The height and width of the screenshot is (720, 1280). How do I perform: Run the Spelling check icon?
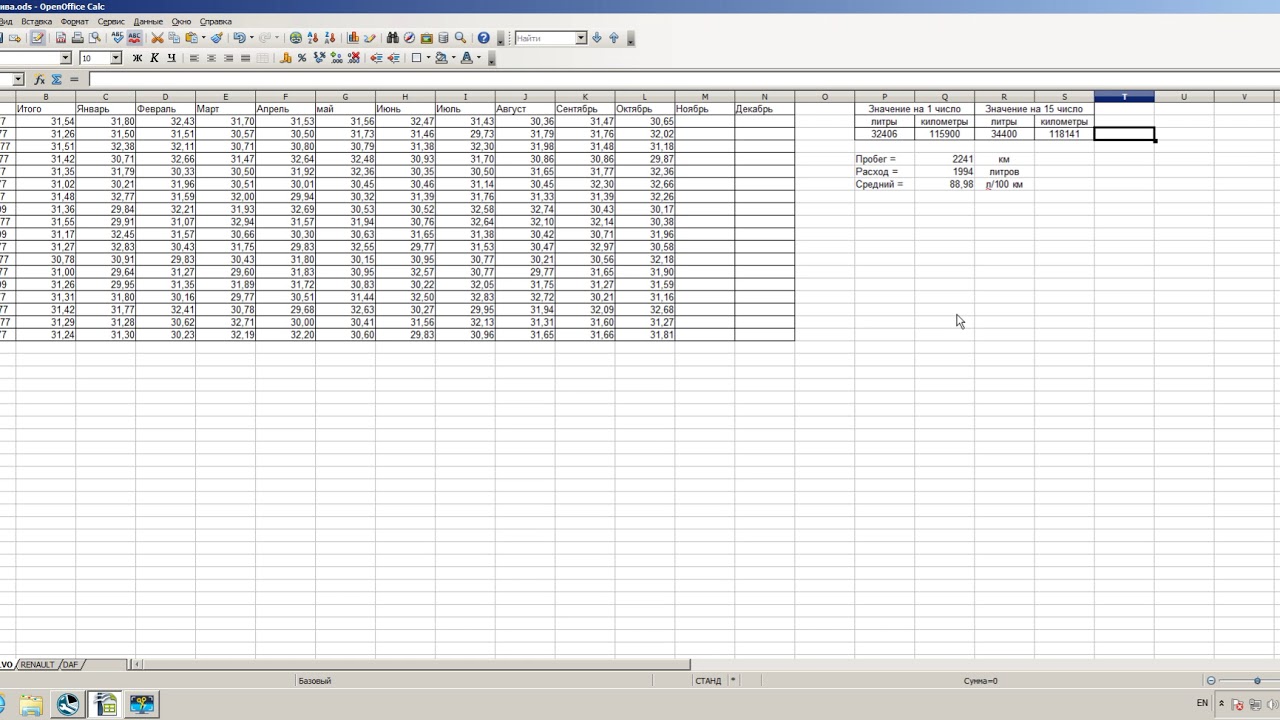click(117, 38)
